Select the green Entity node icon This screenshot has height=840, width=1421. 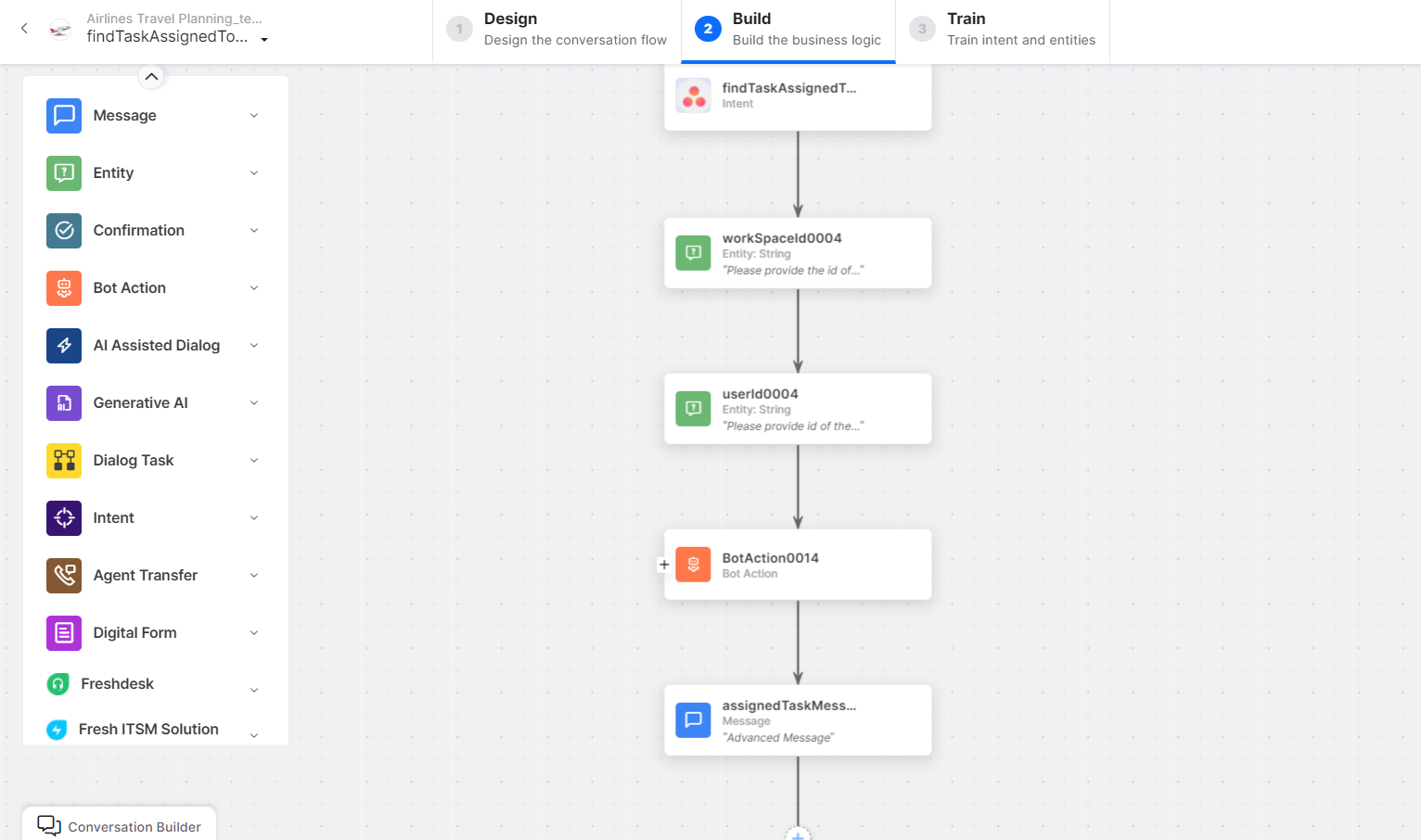pos(64,173)
